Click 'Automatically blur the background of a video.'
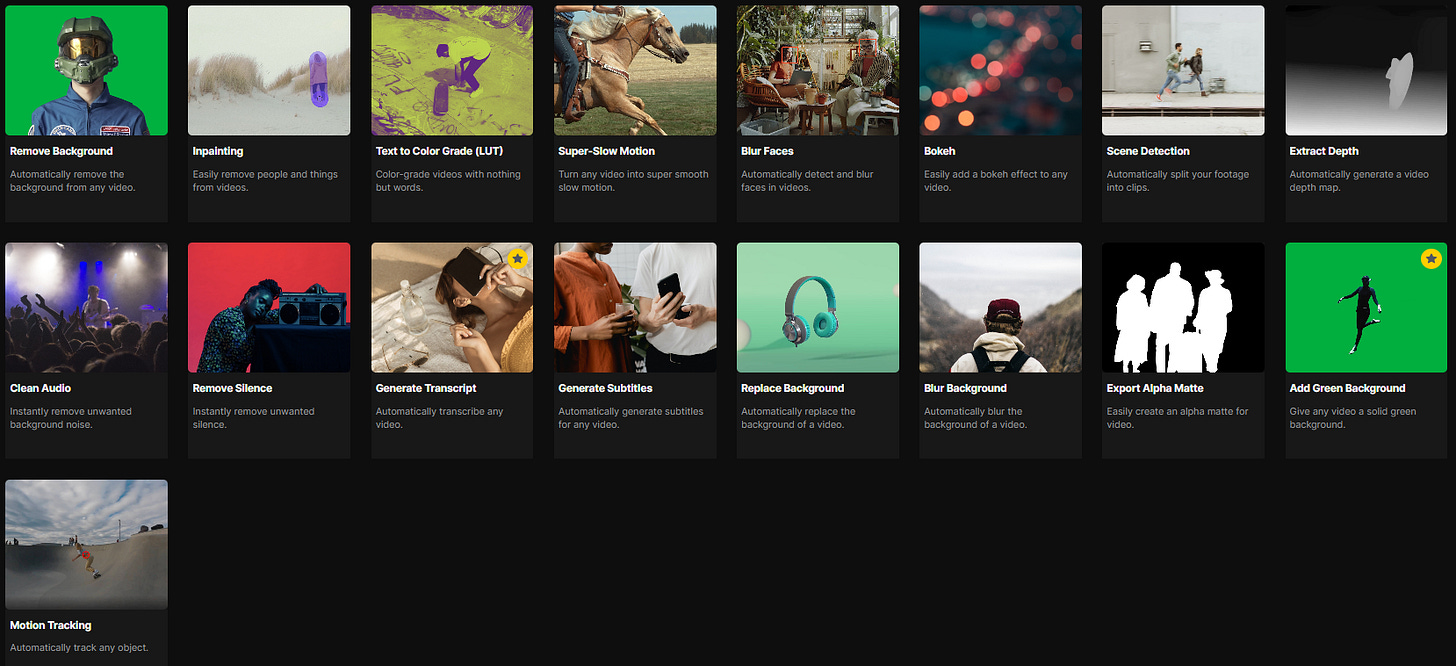This screenshot has height=666, width=1456. pos(976,418)
